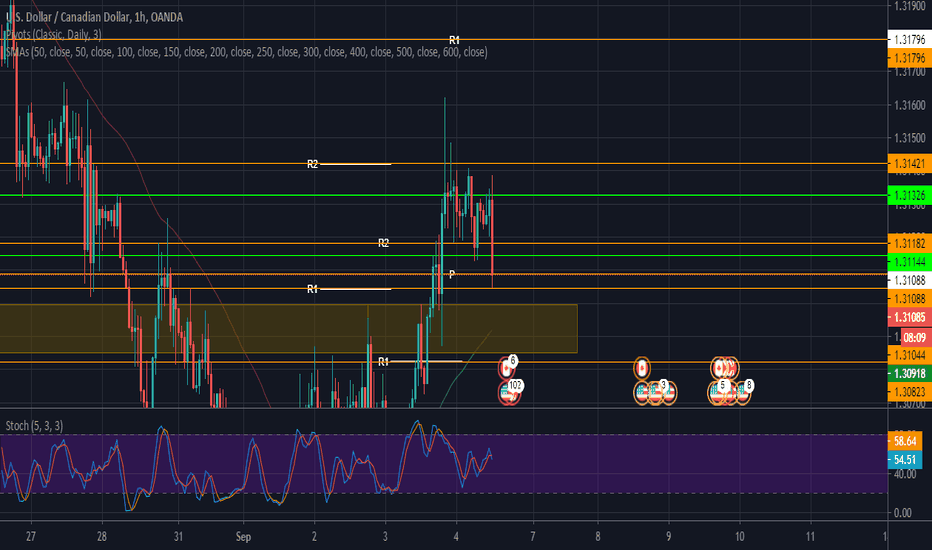This screenshot has width=932, height=550.
Task: Open the US flag economic event with badge 102
Action: [509, 392]
